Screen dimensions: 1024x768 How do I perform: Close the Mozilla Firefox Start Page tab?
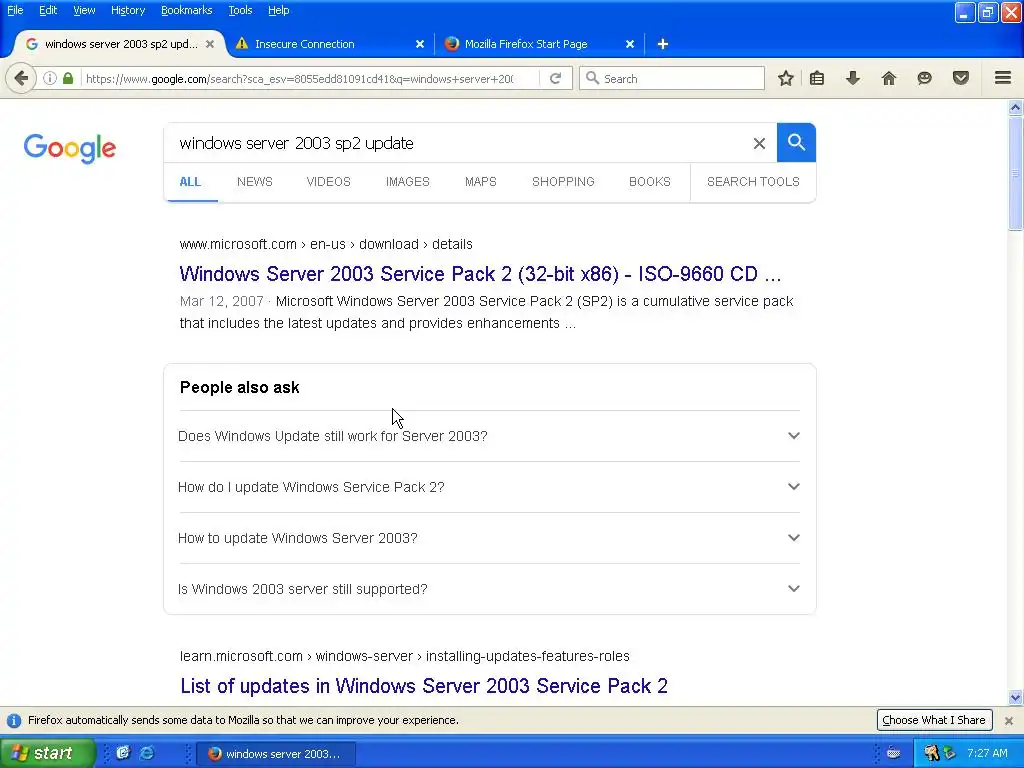pos(630,44)
